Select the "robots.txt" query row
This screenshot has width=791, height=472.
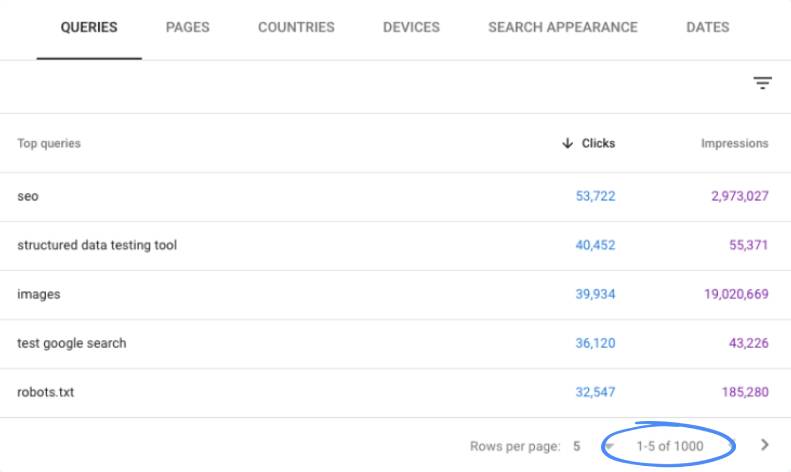(x=46, y=393)
